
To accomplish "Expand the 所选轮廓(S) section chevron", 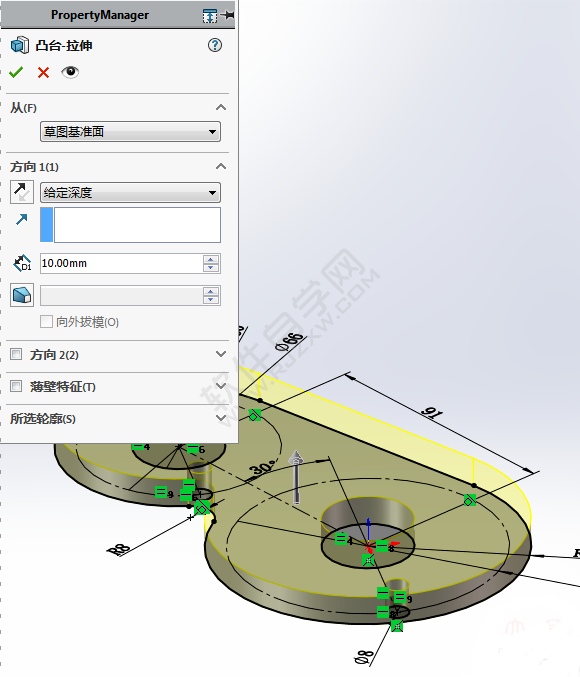I will coord(221,418).
